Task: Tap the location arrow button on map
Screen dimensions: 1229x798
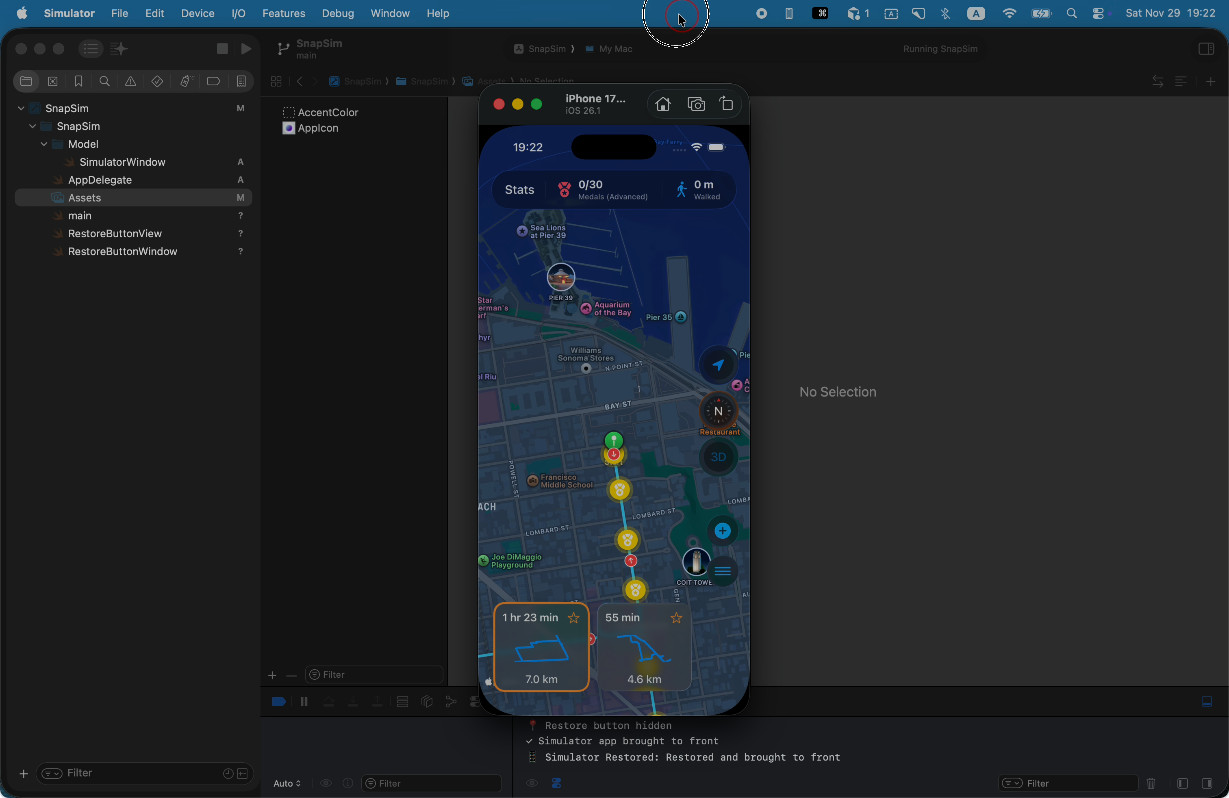Action: pos(718,365)
